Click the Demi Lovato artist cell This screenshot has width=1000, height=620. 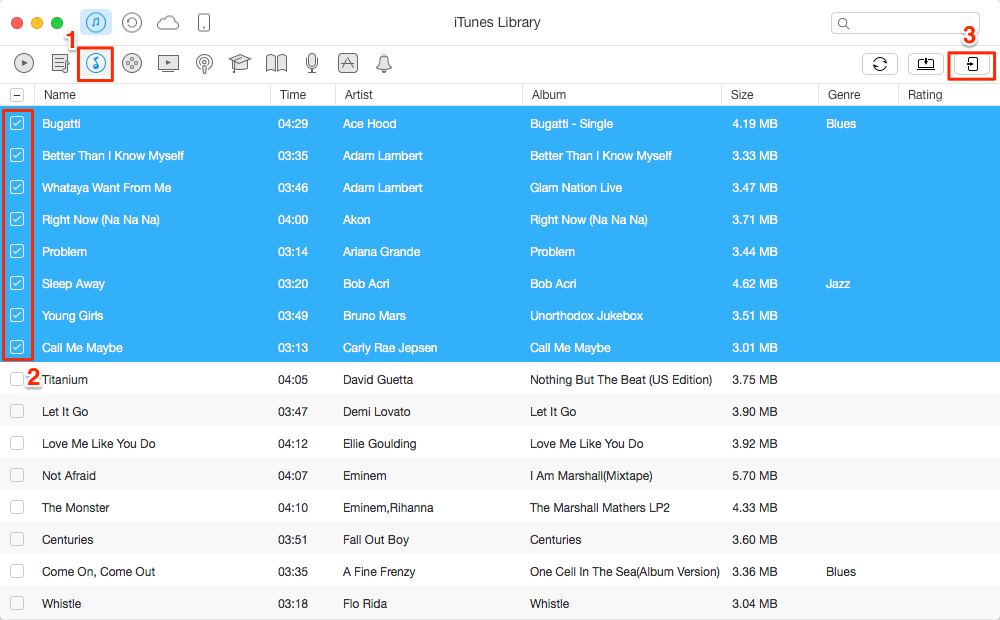point(376,411)
